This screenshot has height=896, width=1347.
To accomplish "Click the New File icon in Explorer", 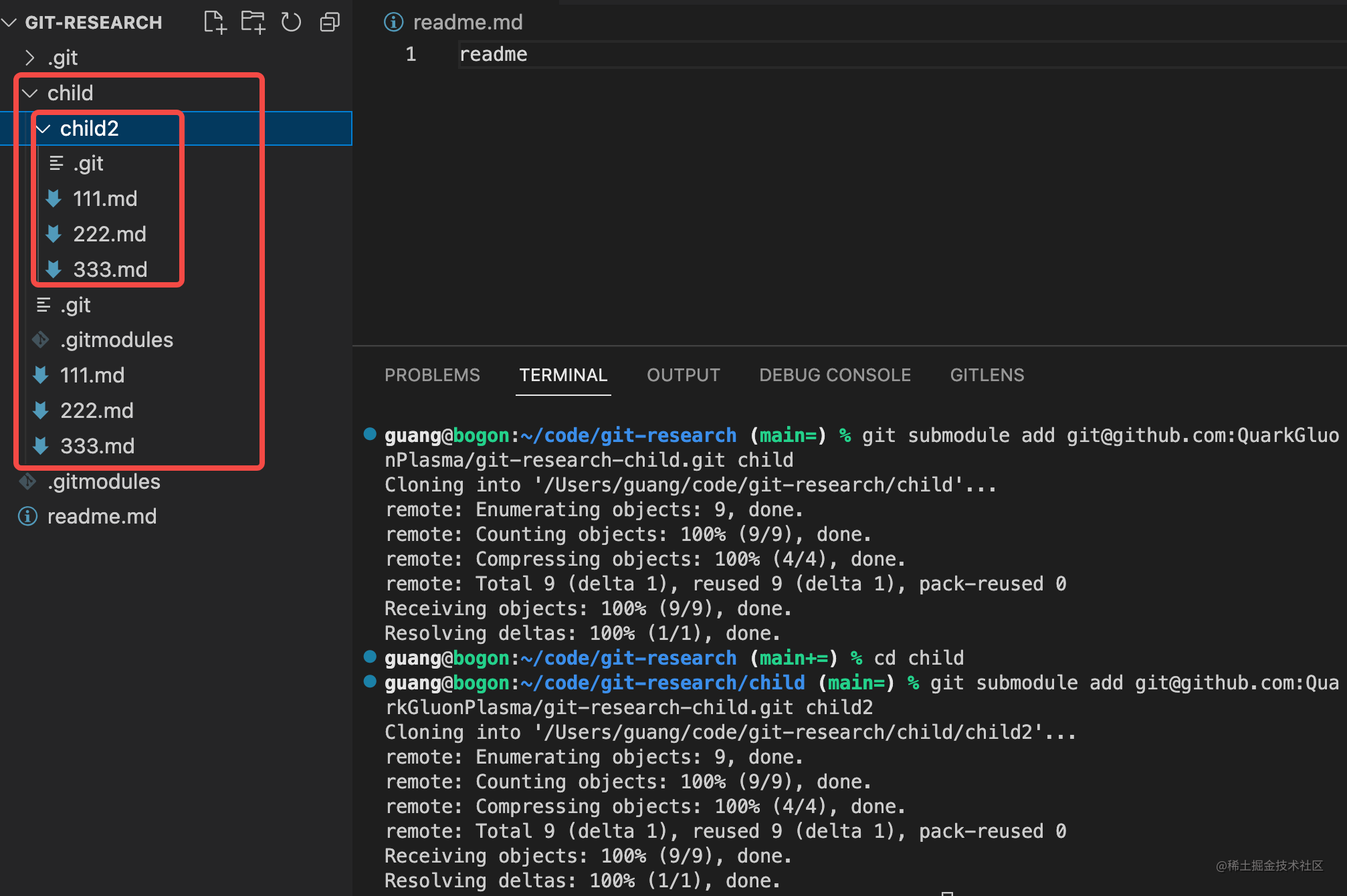I will (x=214, y=21).
